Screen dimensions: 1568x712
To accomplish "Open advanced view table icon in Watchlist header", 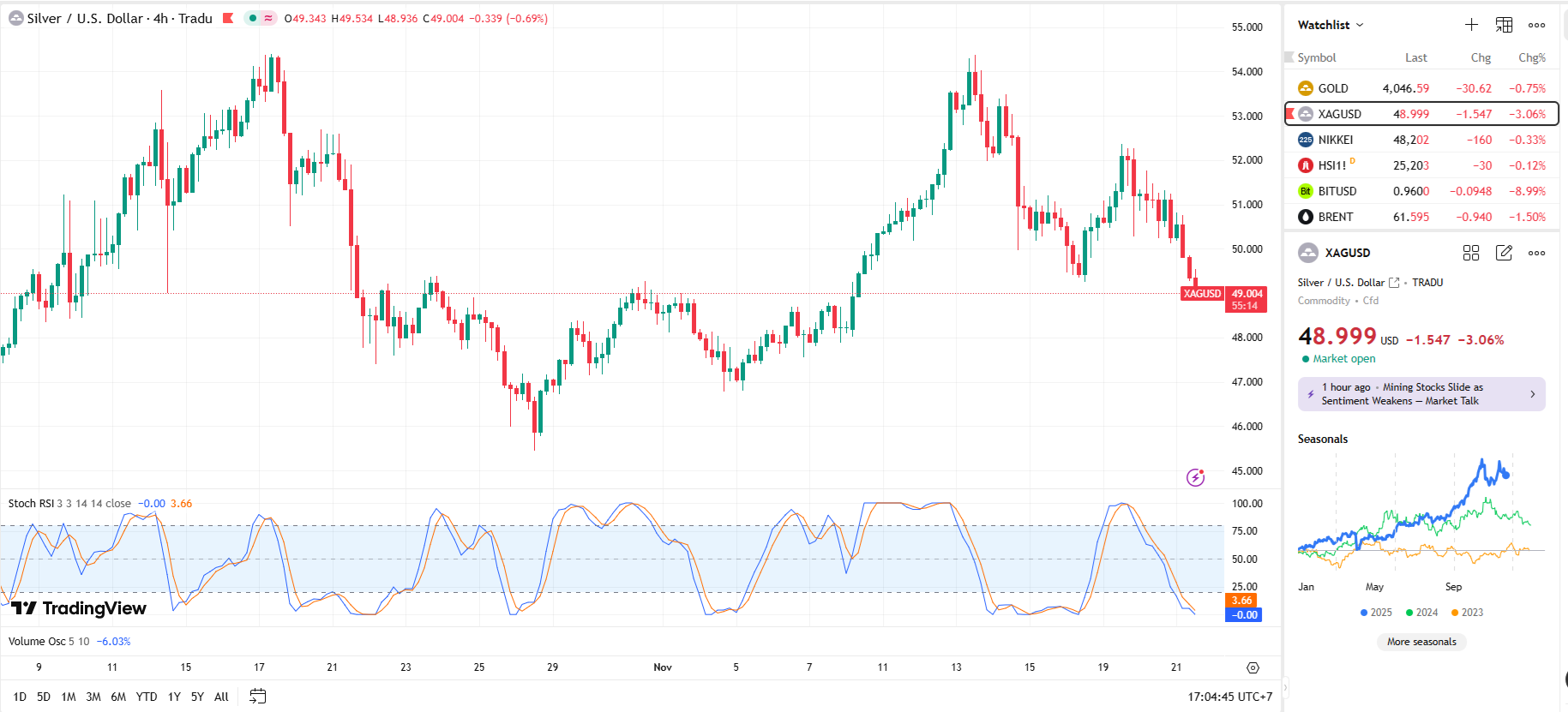I will 1504,25.
